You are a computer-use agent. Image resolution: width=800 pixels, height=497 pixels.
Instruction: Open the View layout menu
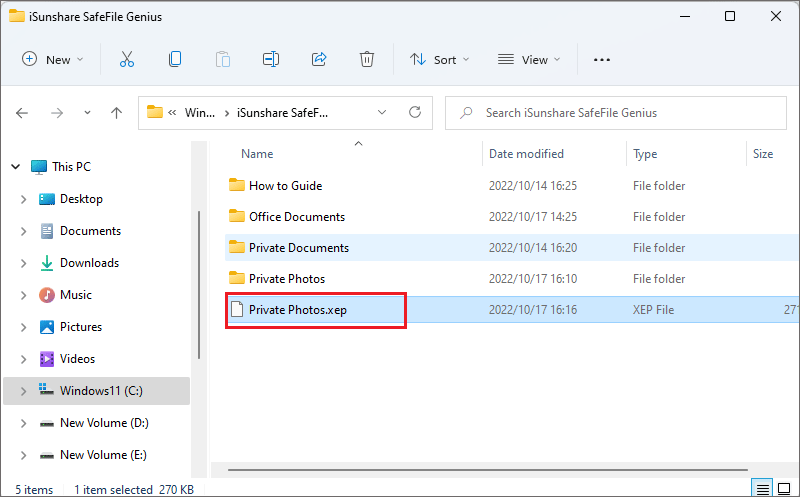(529, 60)
